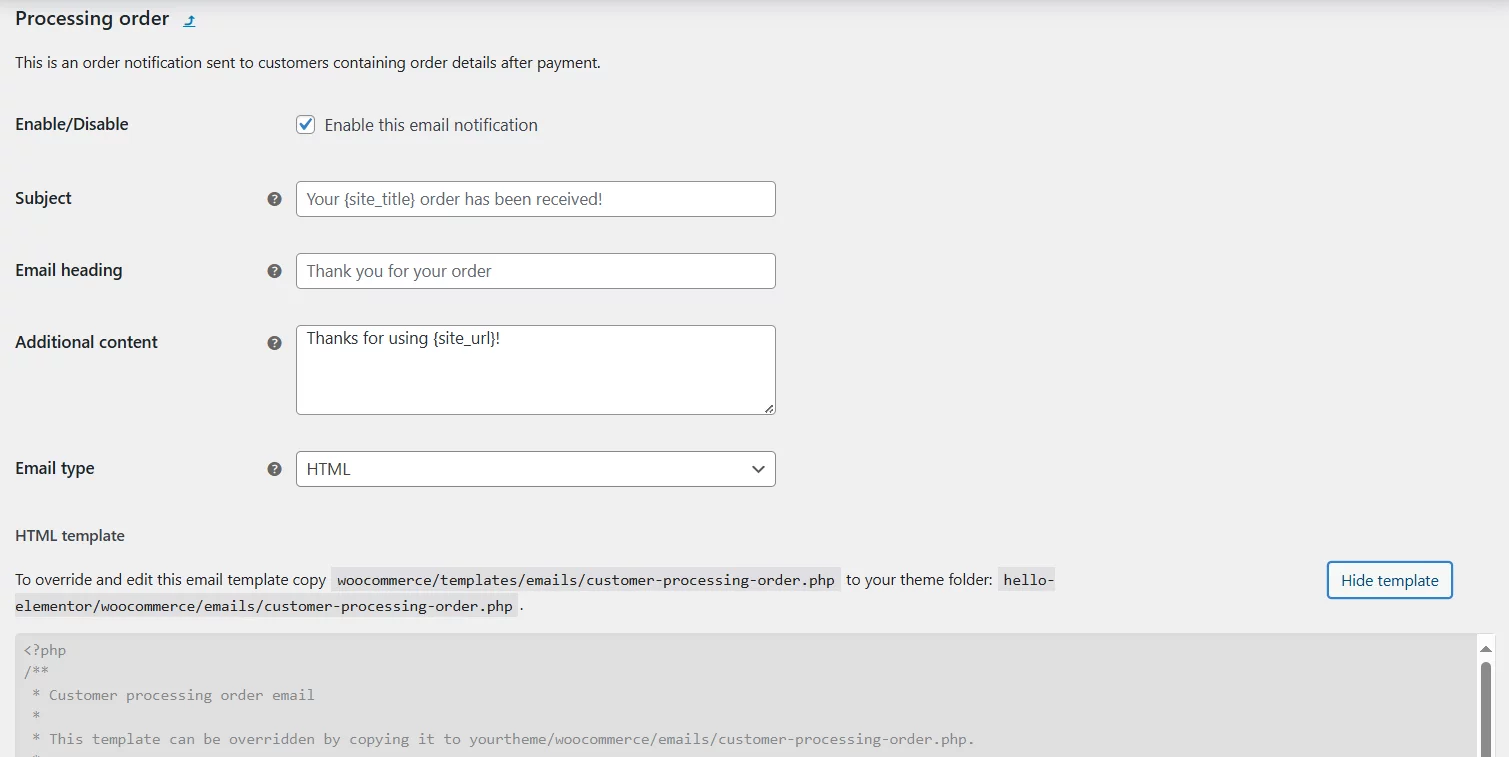Enable this email notification checkbox
1509x757 pixels.
(305, 124)
